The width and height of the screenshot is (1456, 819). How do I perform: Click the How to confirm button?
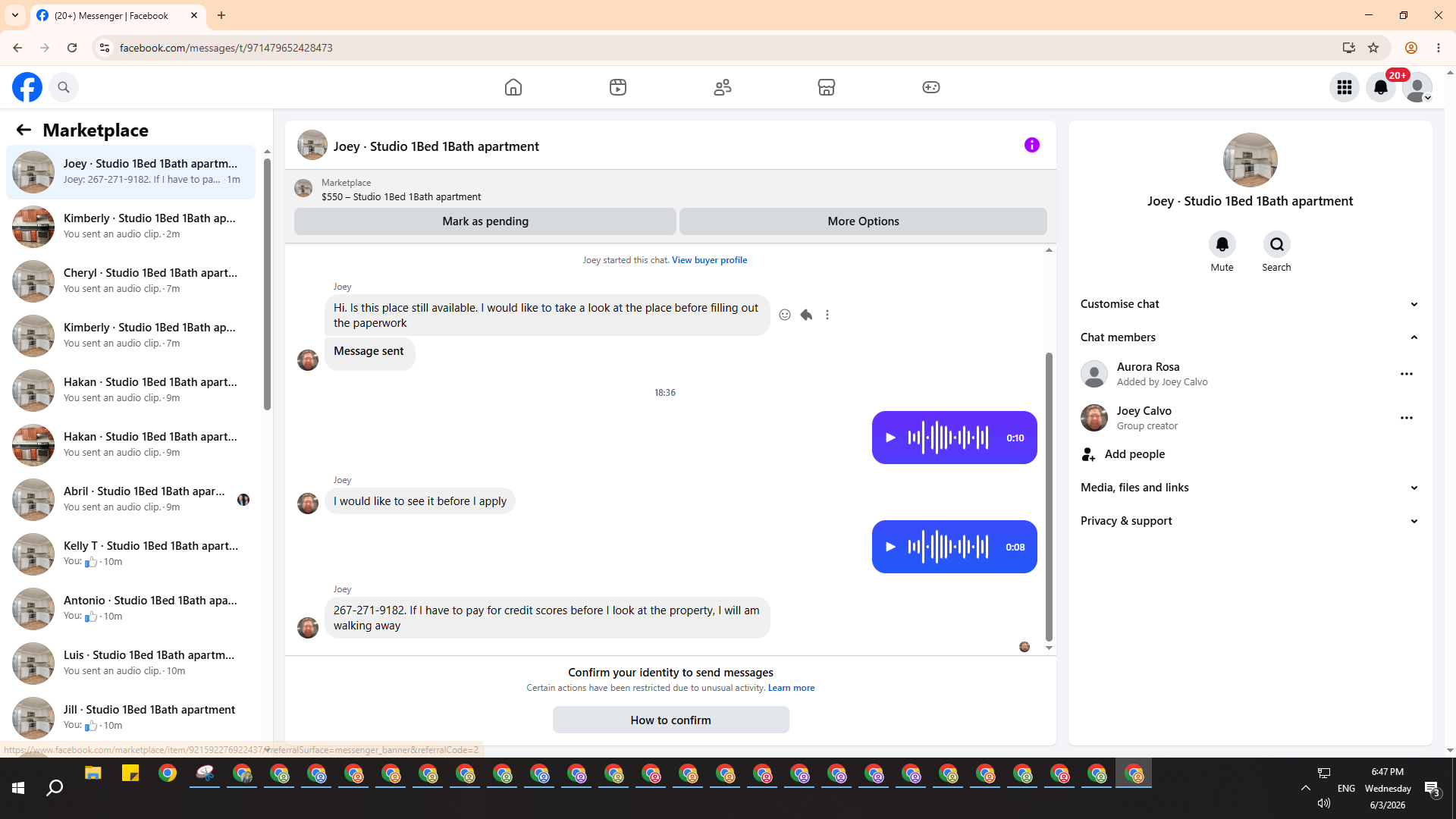671,720
